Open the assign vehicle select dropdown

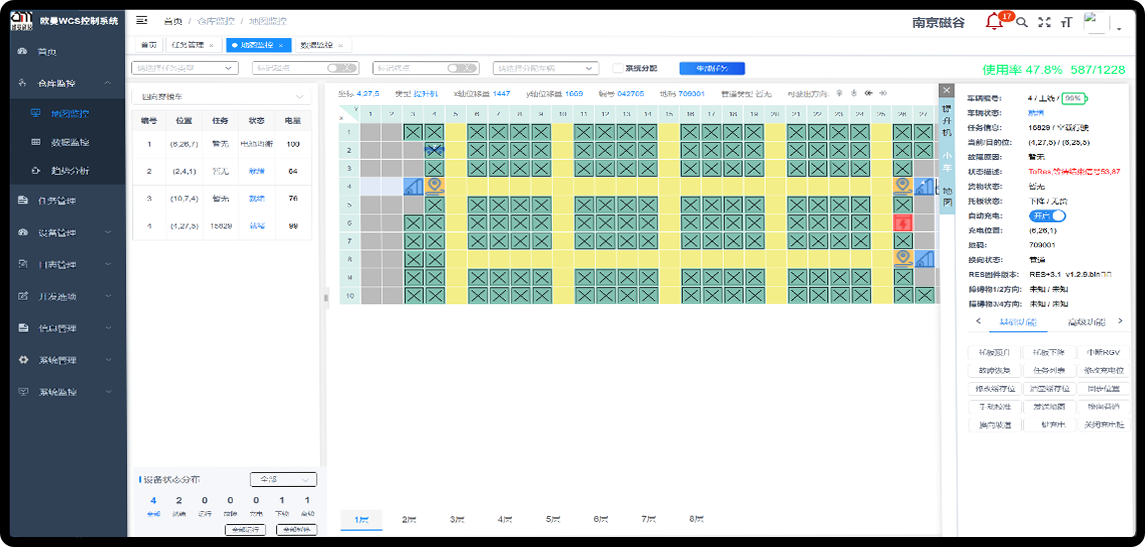[545, 68]
